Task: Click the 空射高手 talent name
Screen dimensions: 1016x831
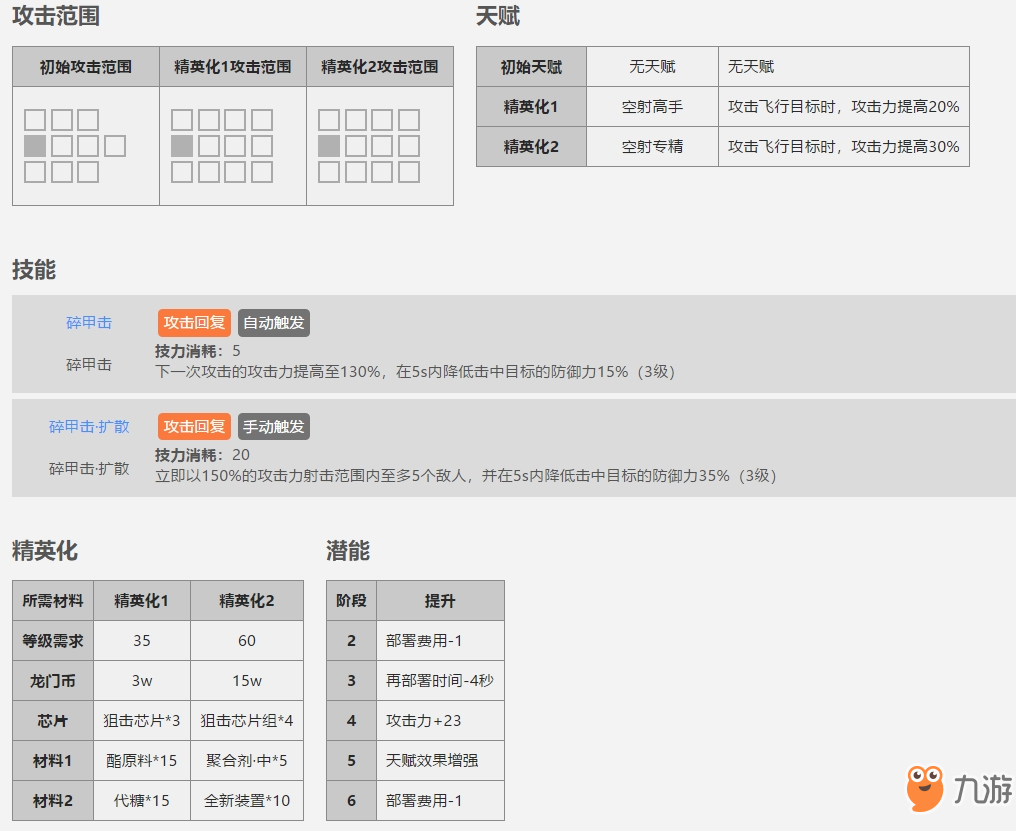Action: click(652, 107)
